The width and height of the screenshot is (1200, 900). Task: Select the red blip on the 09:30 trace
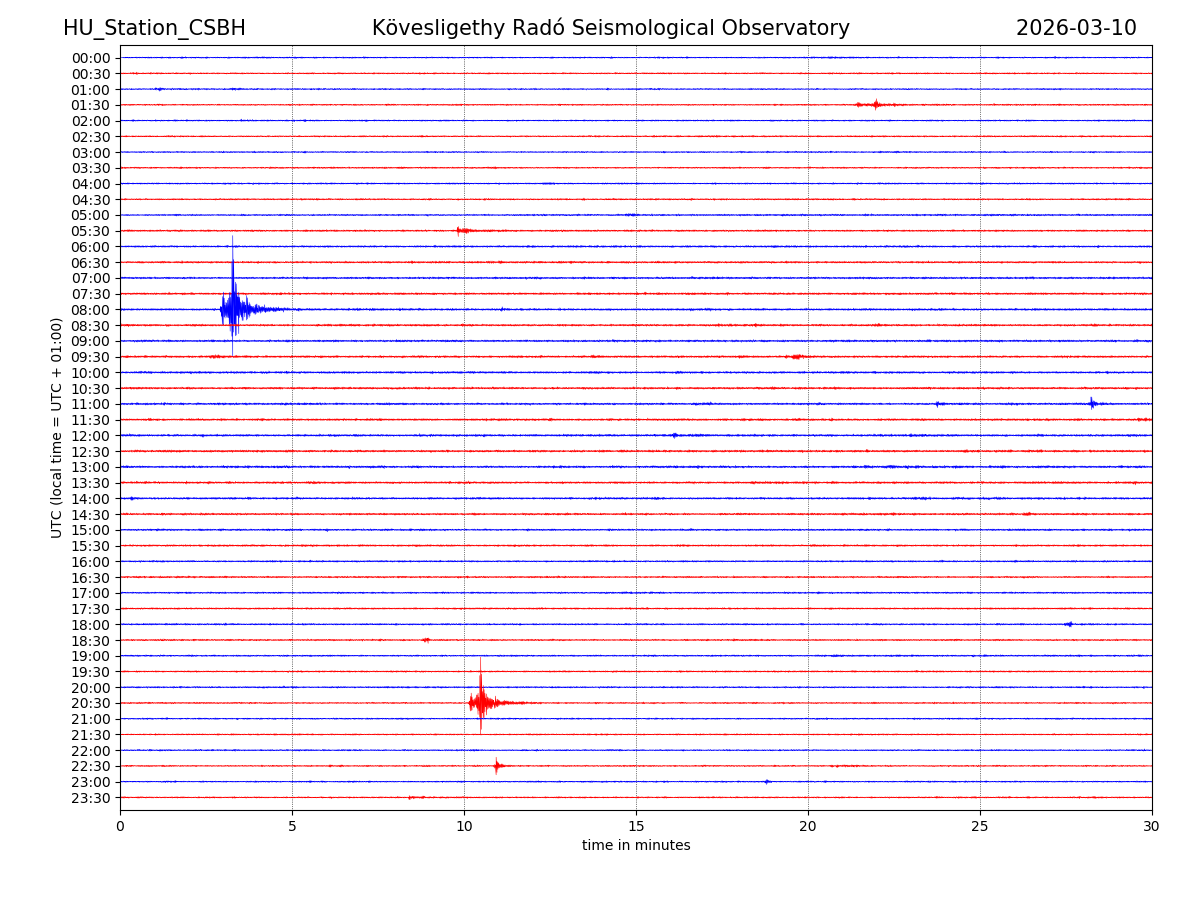796,357
